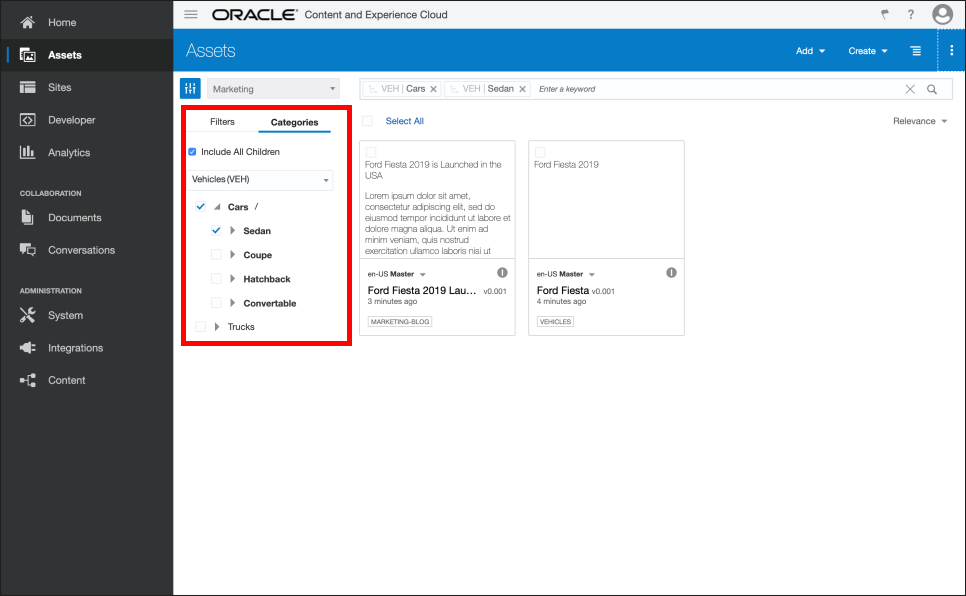Uncheck the Cars category checkbox
Screen dimensions: 966x596
coord(200,206)
